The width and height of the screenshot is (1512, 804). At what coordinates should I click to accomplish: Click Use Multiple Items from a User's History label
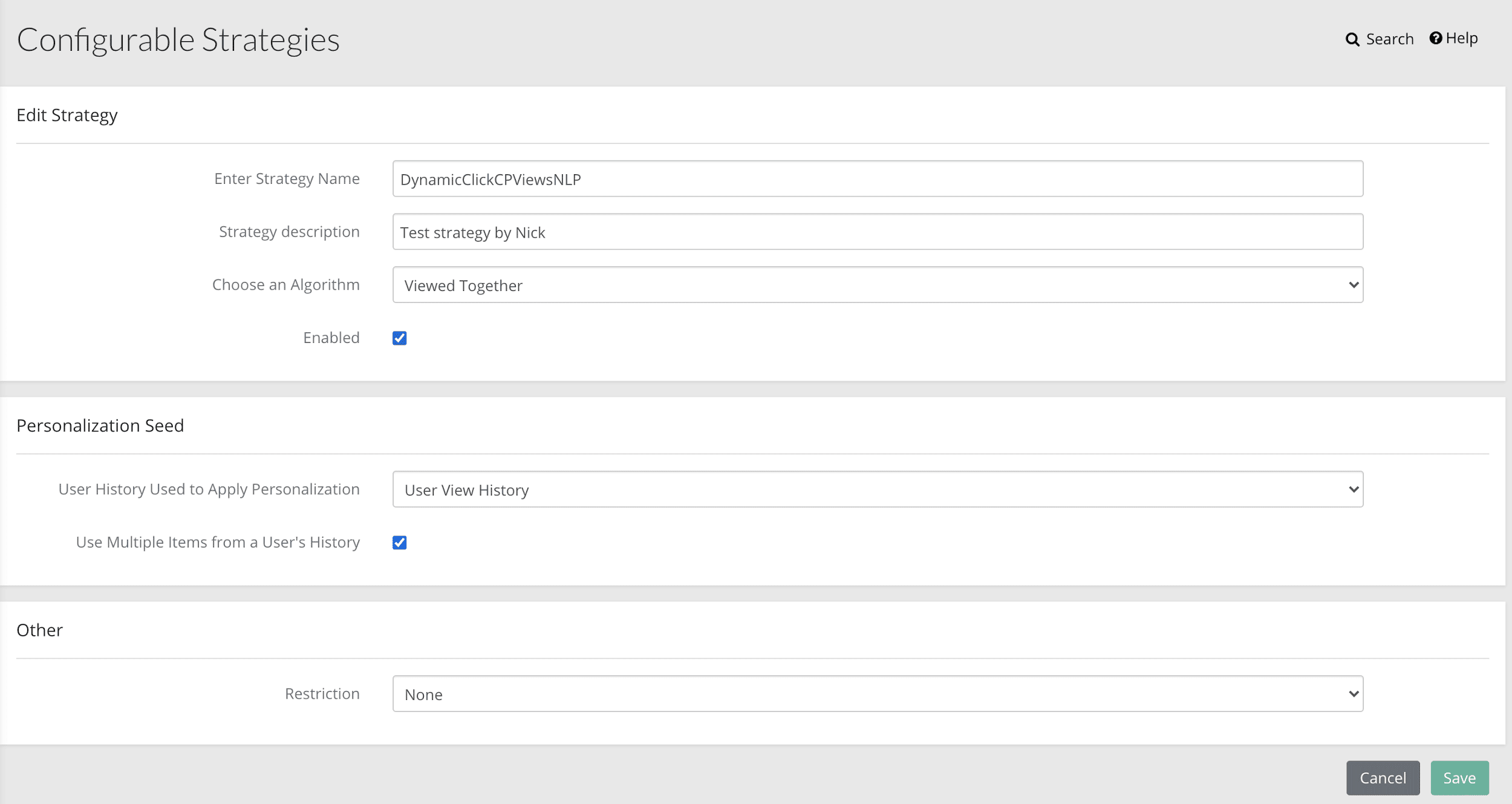(218, 542)
